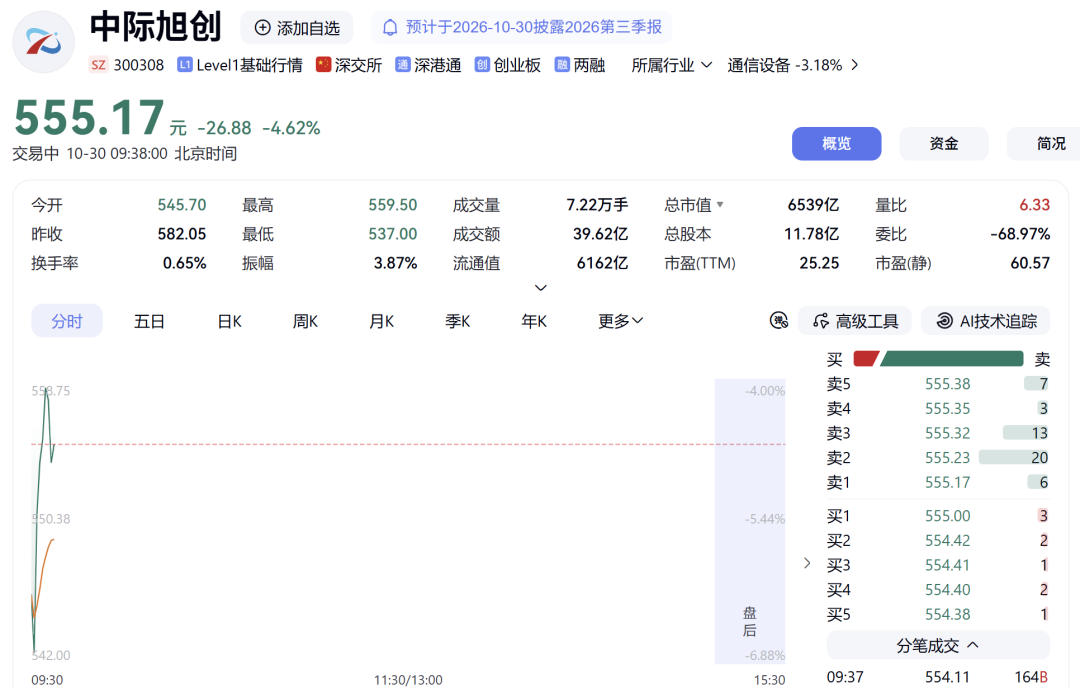Select the 年K chart tab
This screenshot has width=1080, height=688.
tap(534, 321)
